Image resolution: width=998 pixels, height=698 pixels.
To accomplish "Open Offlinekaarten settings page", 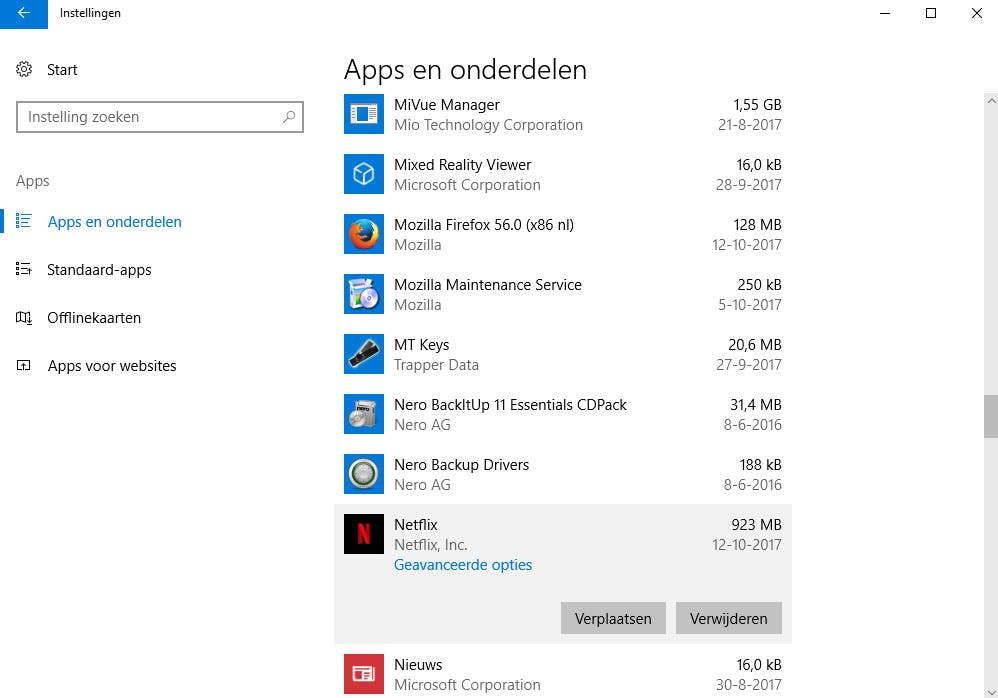I will coord(94,318).
